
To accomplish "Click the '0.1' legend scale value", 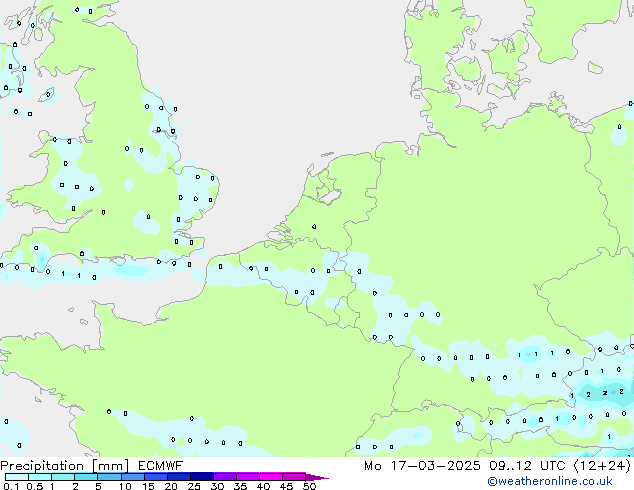I will click(11, 486).
